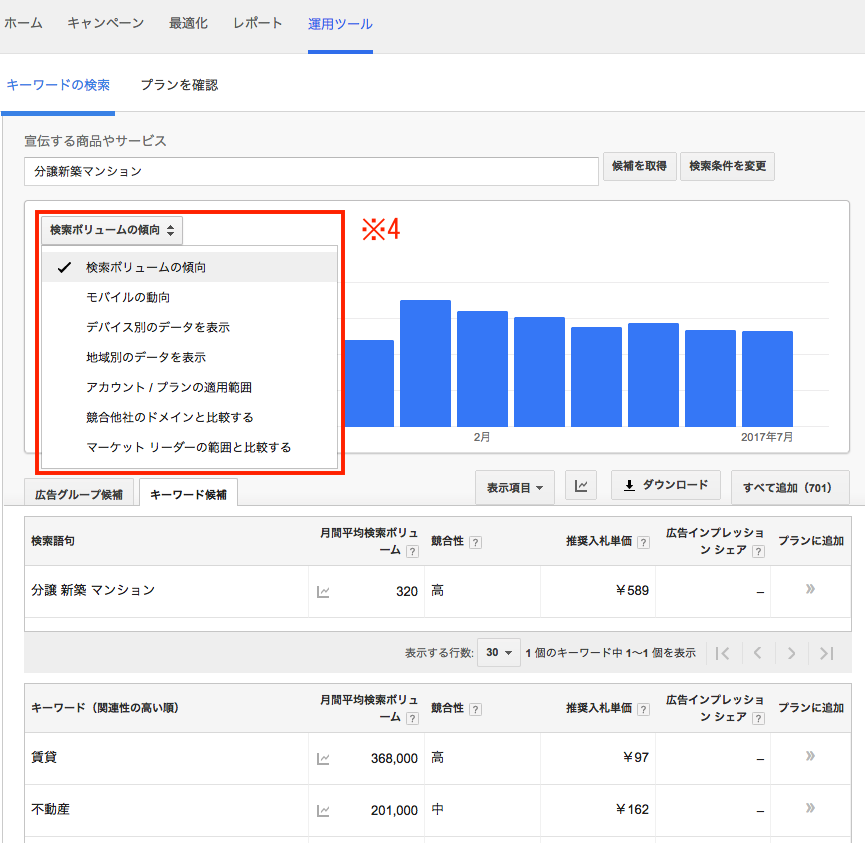Go to next page pagination arrow
This screenshot has height=843, width=865.
coord(792,653)
